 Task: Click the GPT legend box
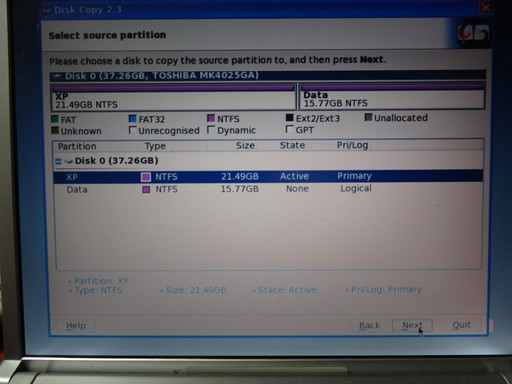tap(290, 129)
